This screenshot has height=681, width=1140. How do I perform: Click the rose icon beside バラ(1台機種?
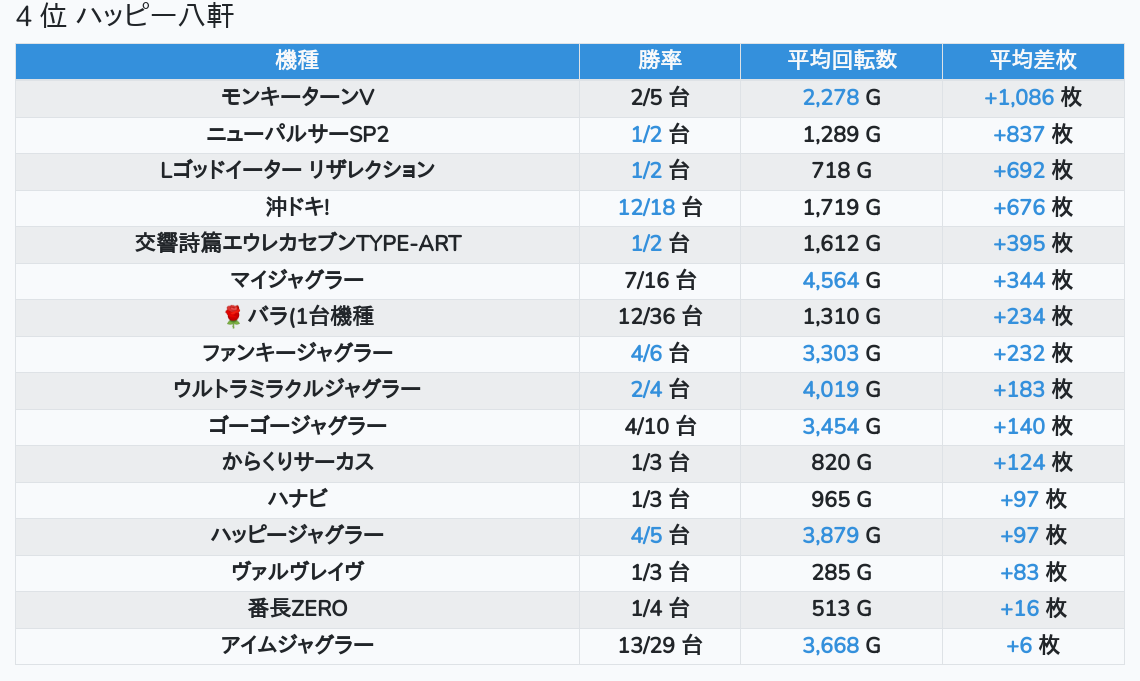pyautogui.click(x=233, y=316)
